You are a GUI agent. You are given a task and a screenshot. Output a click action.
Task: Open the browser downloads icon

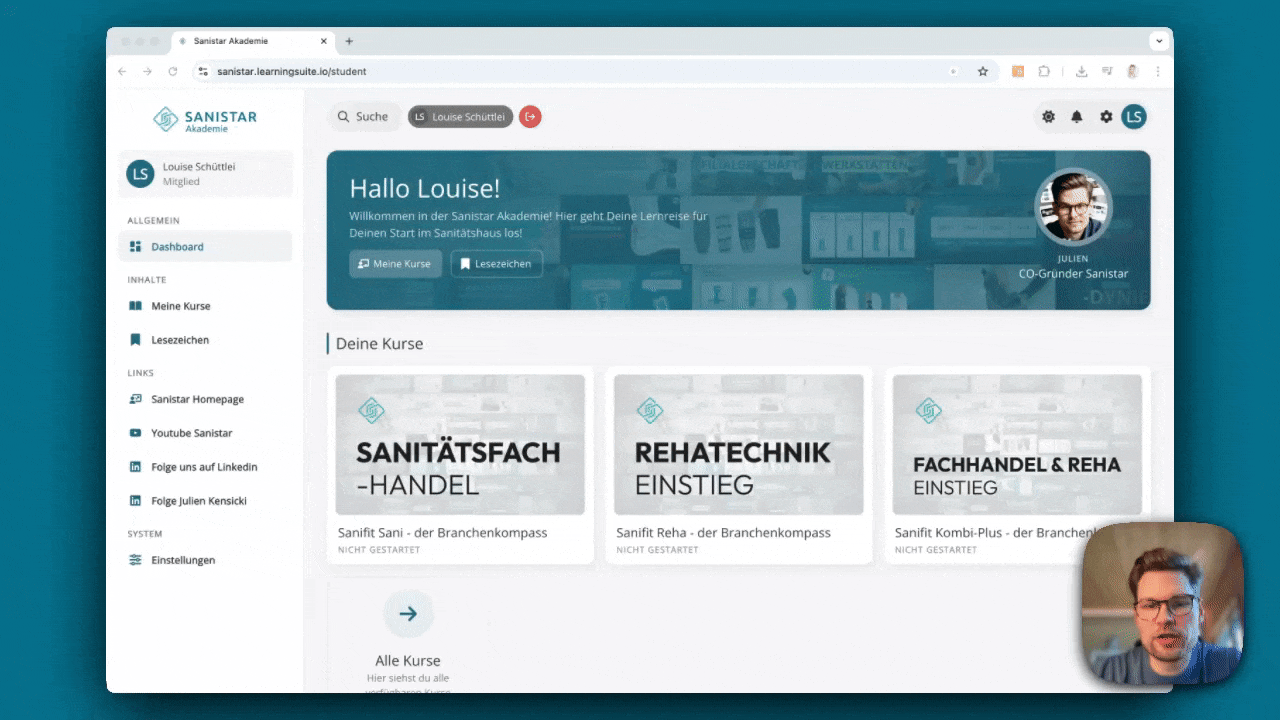(x=1081, y=72)
